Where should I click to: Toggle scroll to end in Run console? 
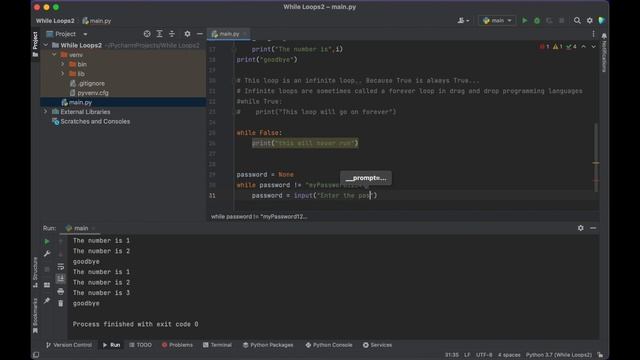(60, 278)
